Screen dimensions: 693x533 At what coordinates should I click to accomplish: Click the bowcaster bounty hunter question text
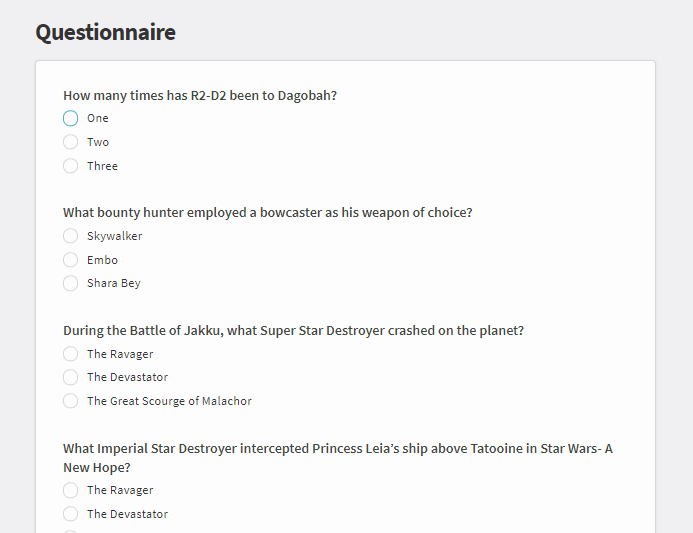267,213
